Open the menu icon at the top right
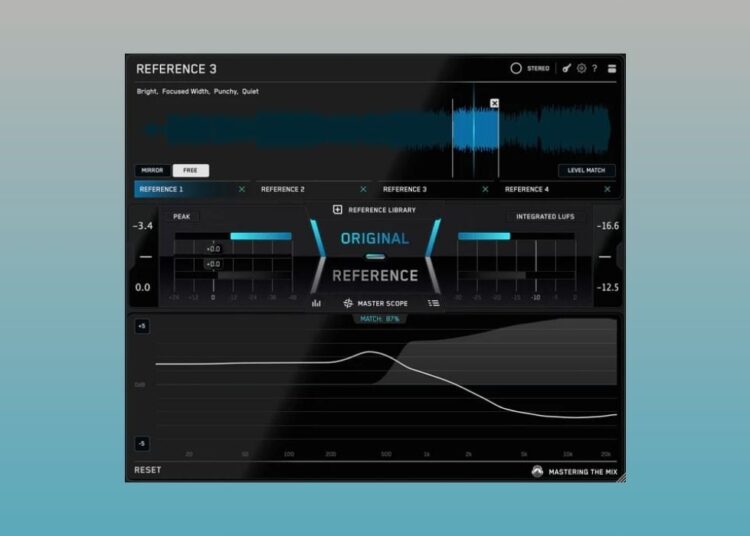Screen dimensions: 750x536 [612, 68]
